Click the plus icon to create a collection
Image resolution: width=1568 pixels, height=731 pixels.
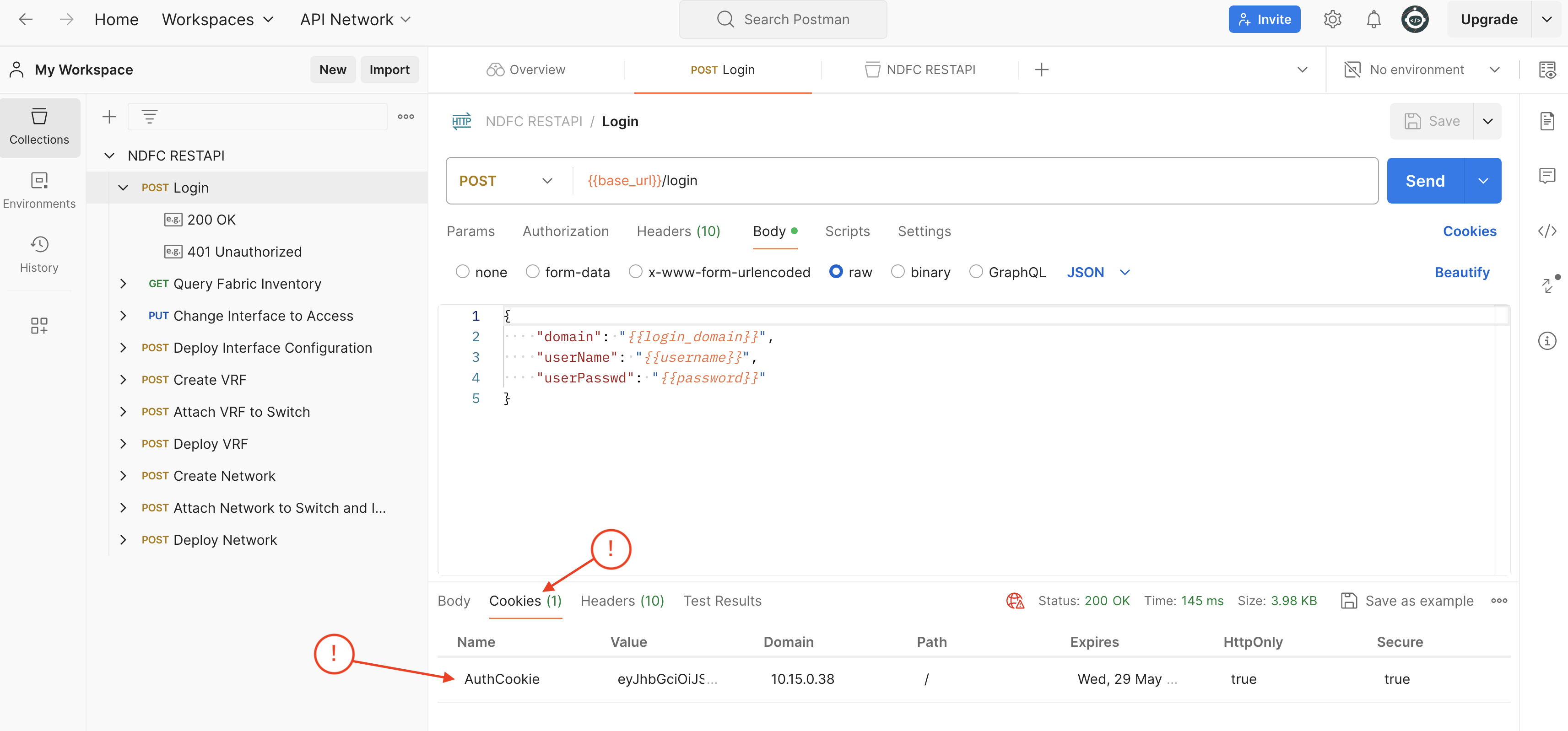[109, 116]
